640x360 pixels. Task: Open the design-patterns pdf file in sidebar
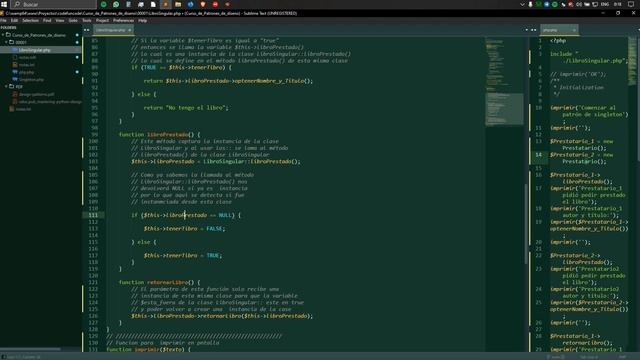click(36, 94)
